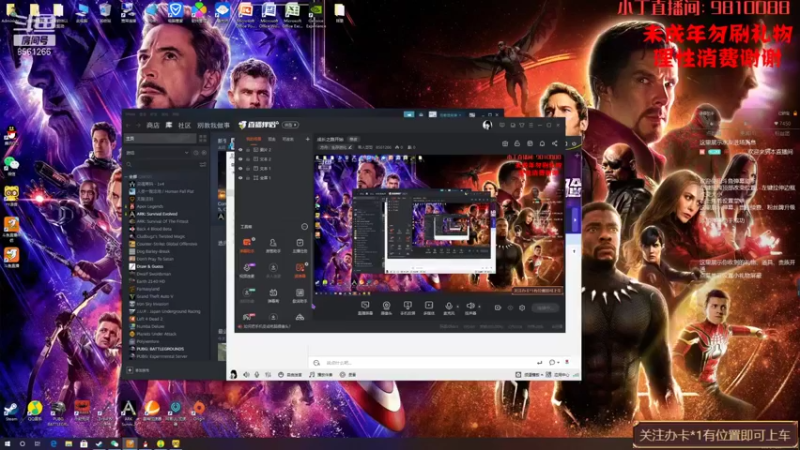Click the add game button in Steam

[139, 370]
